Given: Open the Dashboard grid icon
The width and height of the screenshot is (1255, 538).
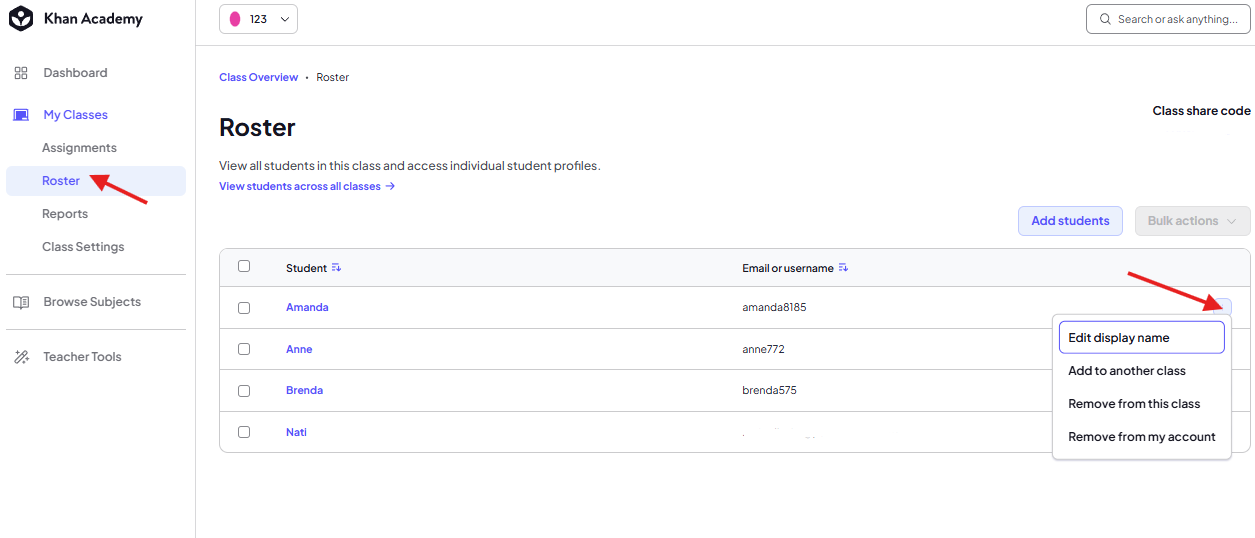Looking at the screenshot, I should tap(21, 73).
